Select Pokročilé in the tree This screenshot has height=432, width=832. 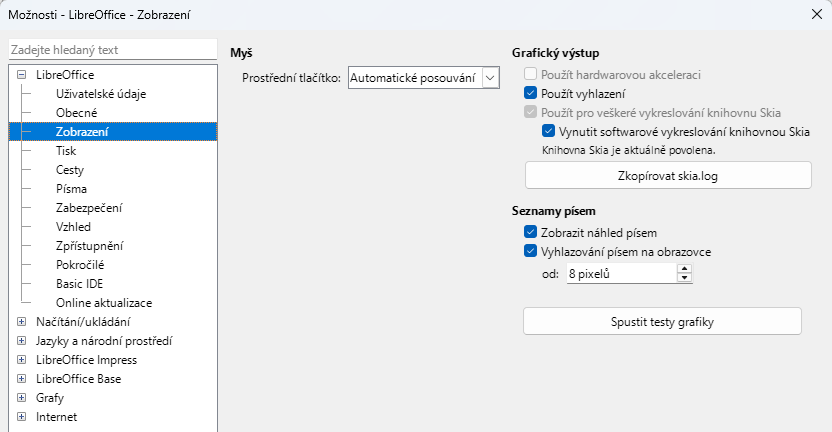[x=80, y=265]
